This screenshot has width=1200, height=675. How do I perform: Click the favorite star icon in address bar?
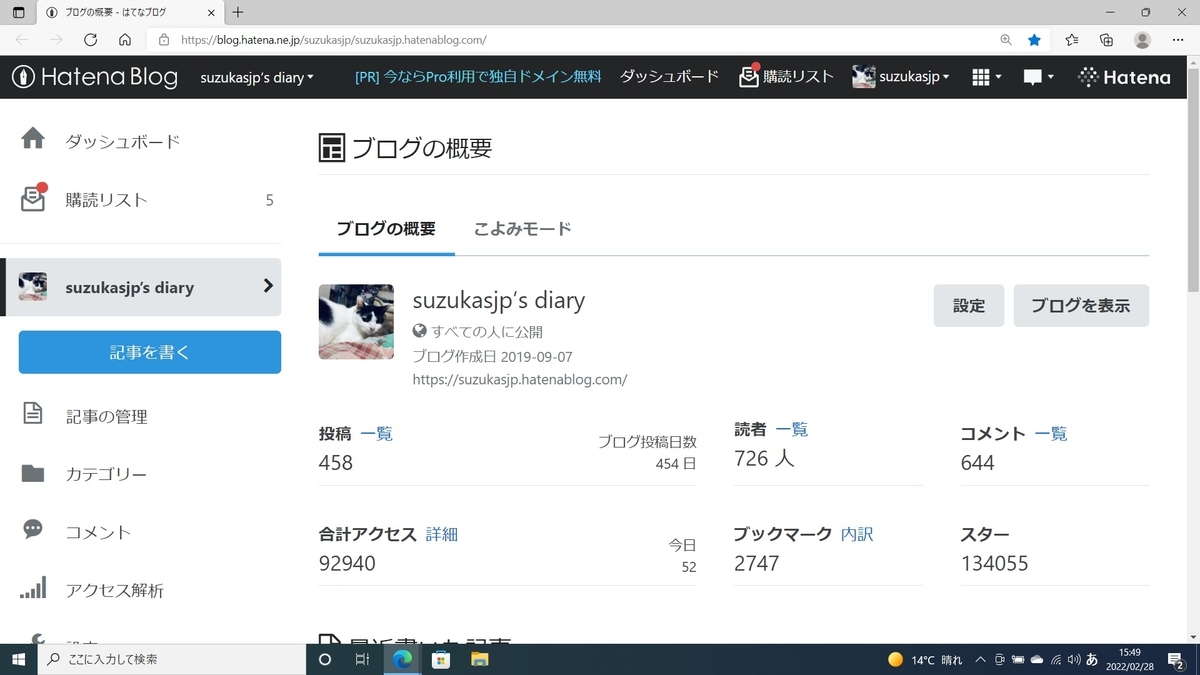click(1035, 40)
